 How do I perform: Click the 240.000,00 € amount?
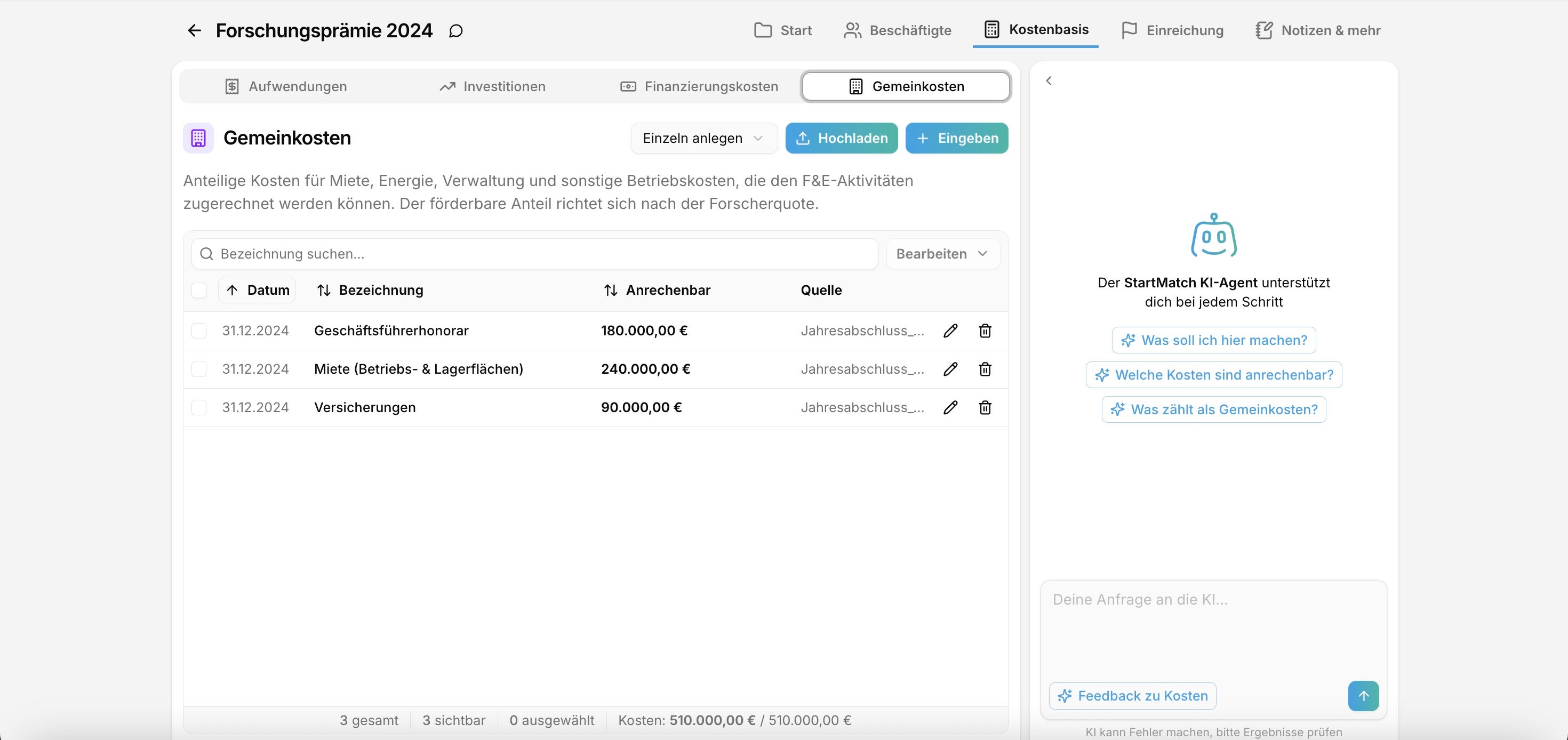tap(646, 369)
